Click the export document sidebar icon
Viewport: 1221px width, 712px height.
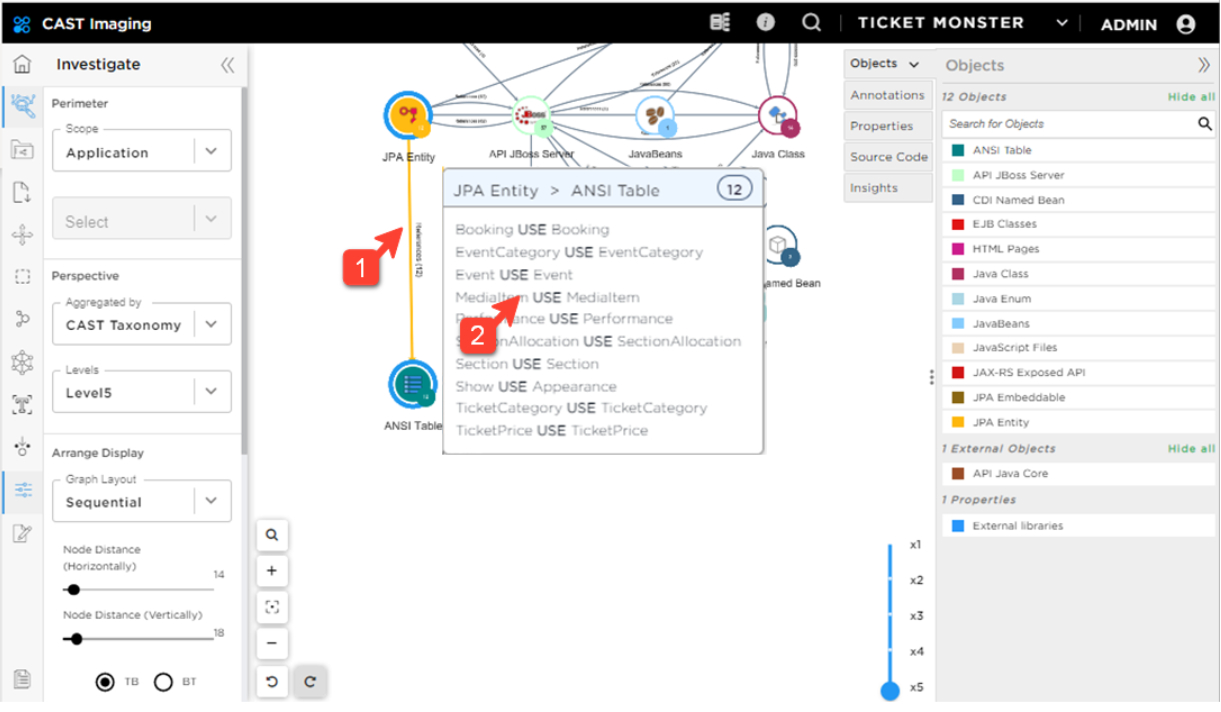[x=21, y=192]
